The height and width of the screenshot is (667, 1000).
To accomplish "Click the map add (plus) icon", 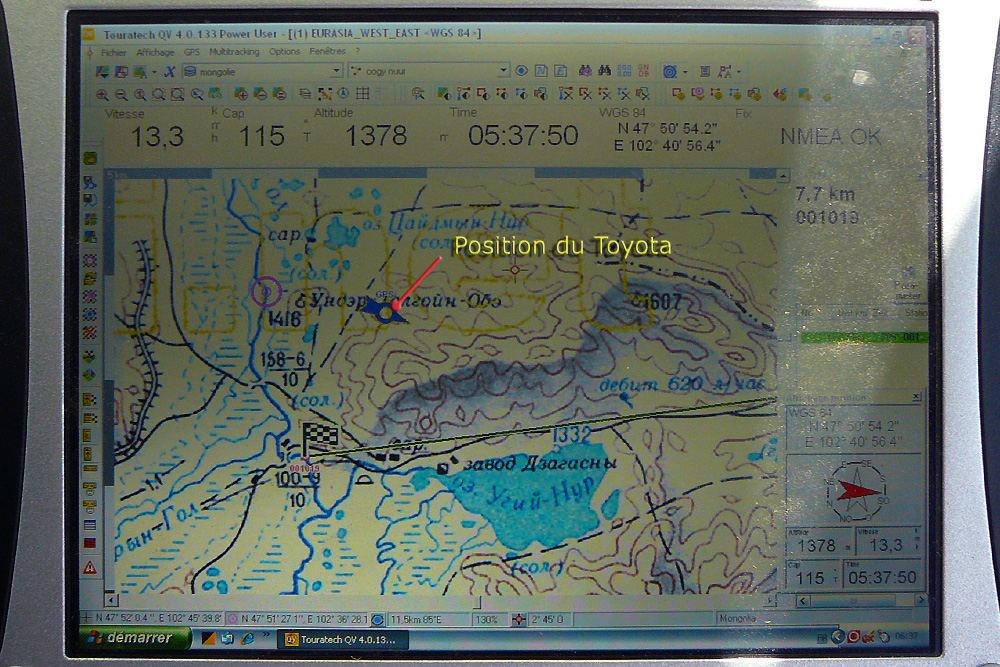I will tap(240, 94).
